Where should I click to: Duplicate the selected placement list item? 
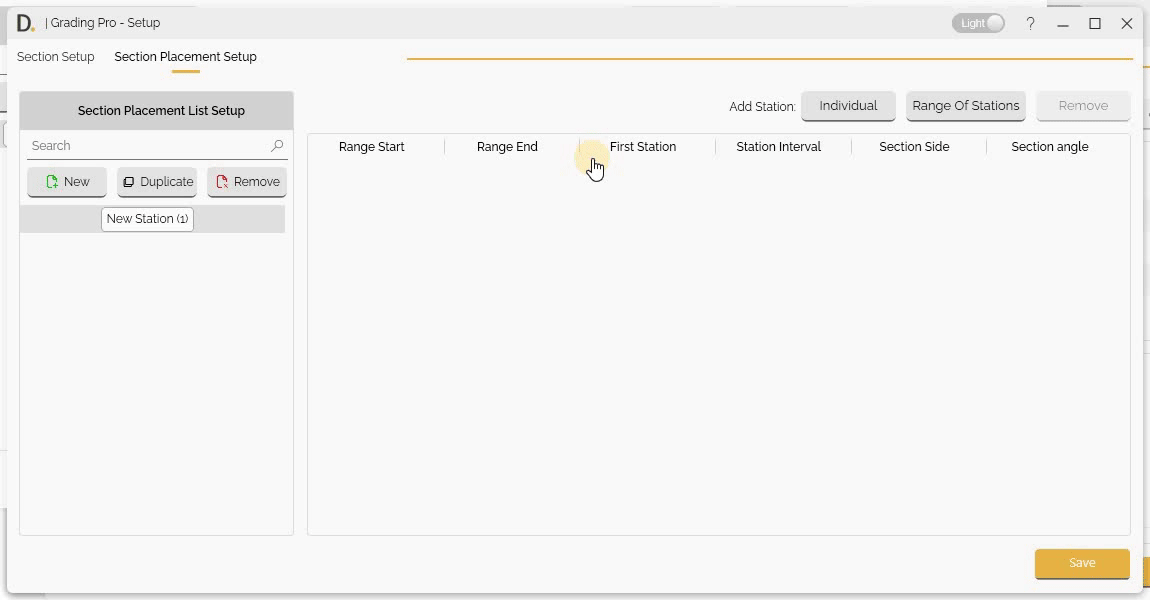click(157, 182)
